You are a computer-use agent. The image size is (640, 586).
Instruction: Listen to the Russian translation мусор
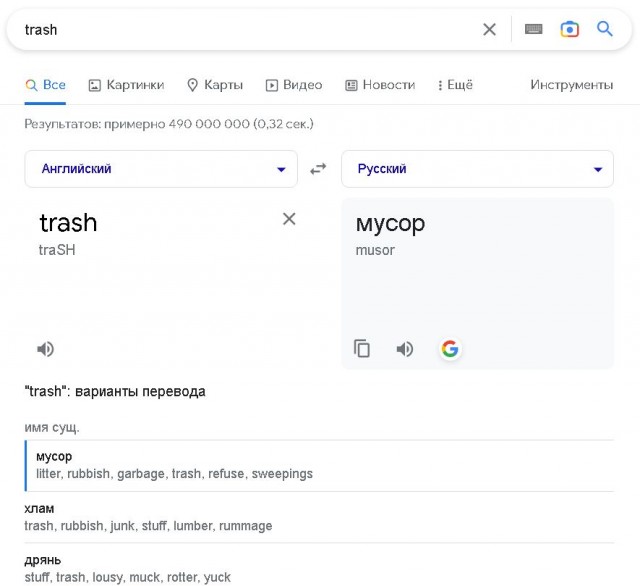pyautogui.click(x=405, y=349)
